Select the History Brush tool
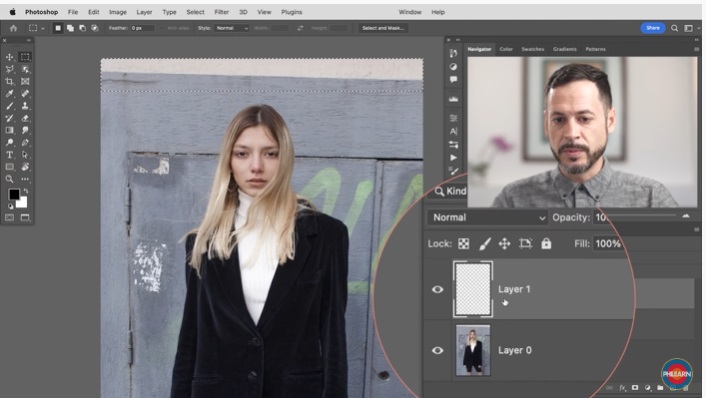Viewport: 706px width, 398px height. (x=9, y=118)
